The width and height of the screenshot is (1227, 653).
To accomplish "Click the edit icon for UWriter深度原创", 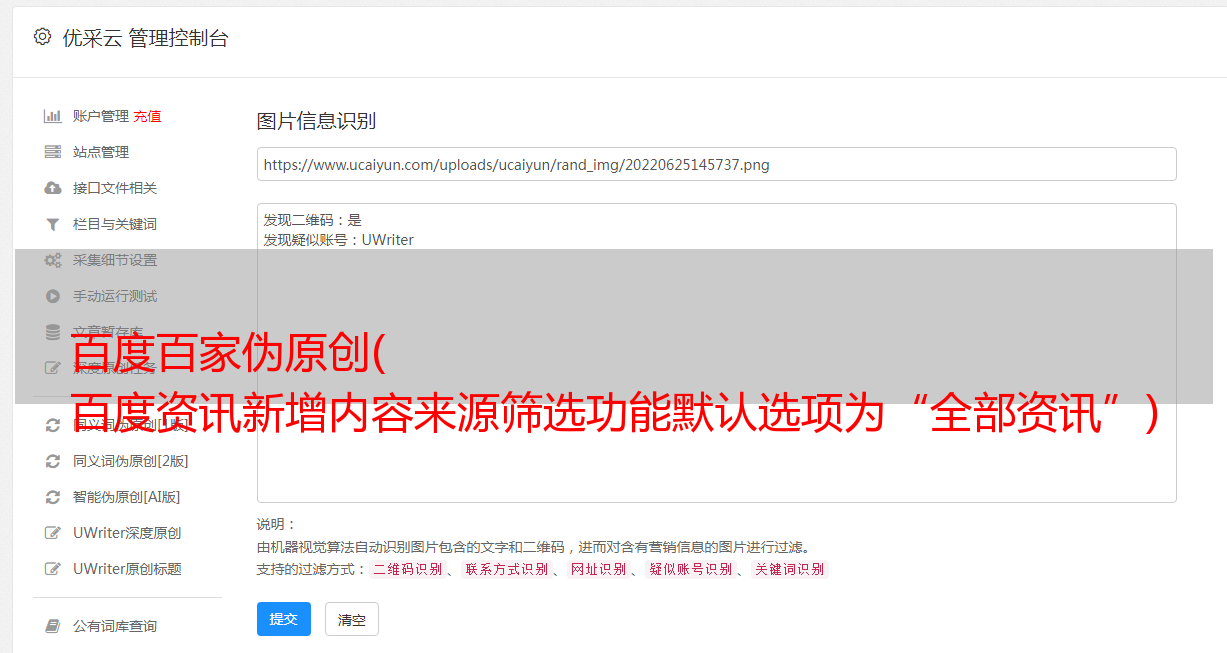I will pyautogui.click(x=53, y=533).
